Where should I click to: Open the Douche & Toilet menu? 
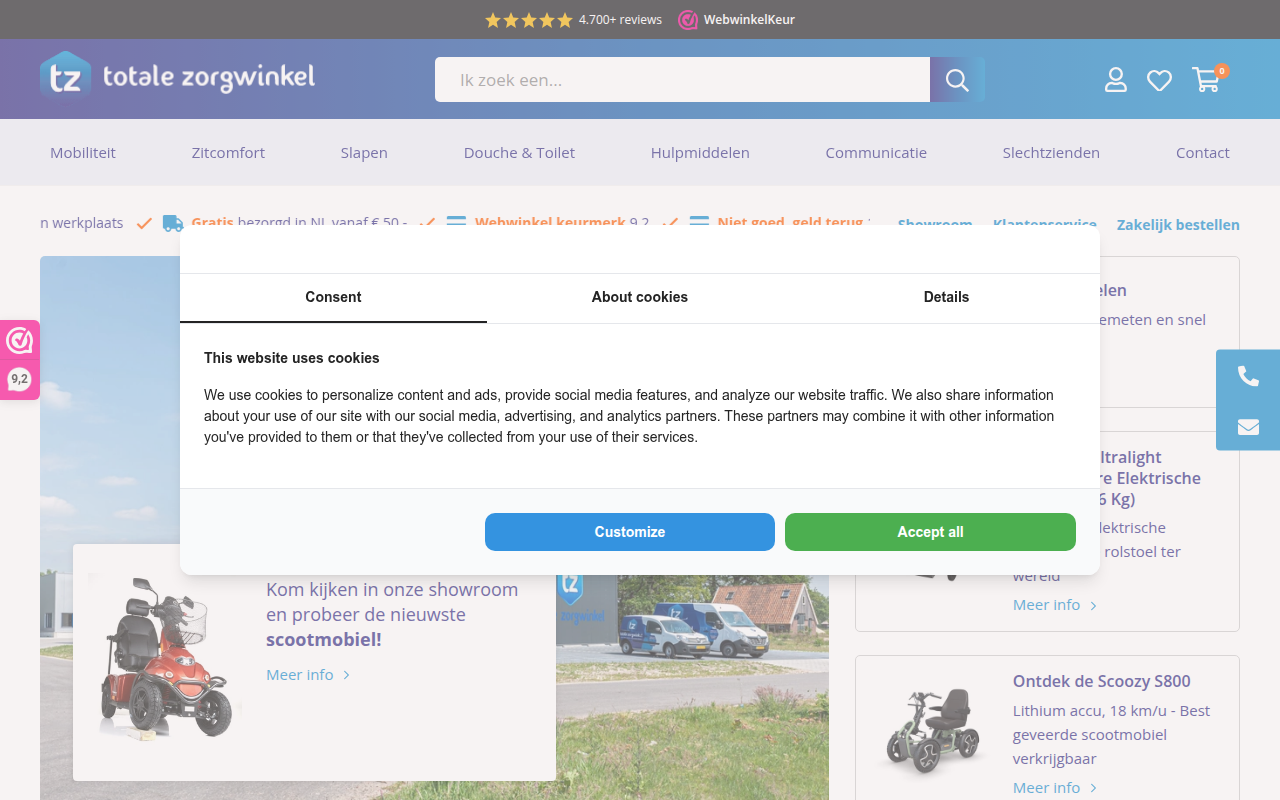[519, 152]
